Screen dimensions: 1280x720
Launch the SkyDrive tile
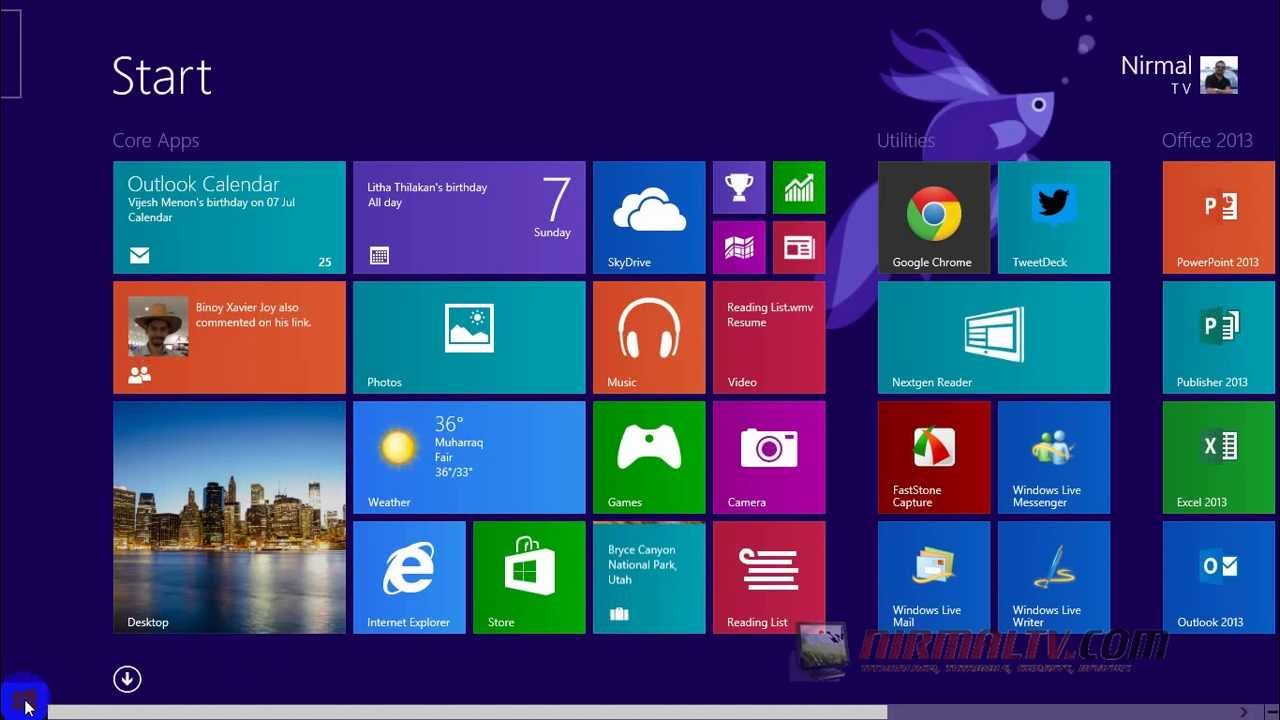(649, 217)
